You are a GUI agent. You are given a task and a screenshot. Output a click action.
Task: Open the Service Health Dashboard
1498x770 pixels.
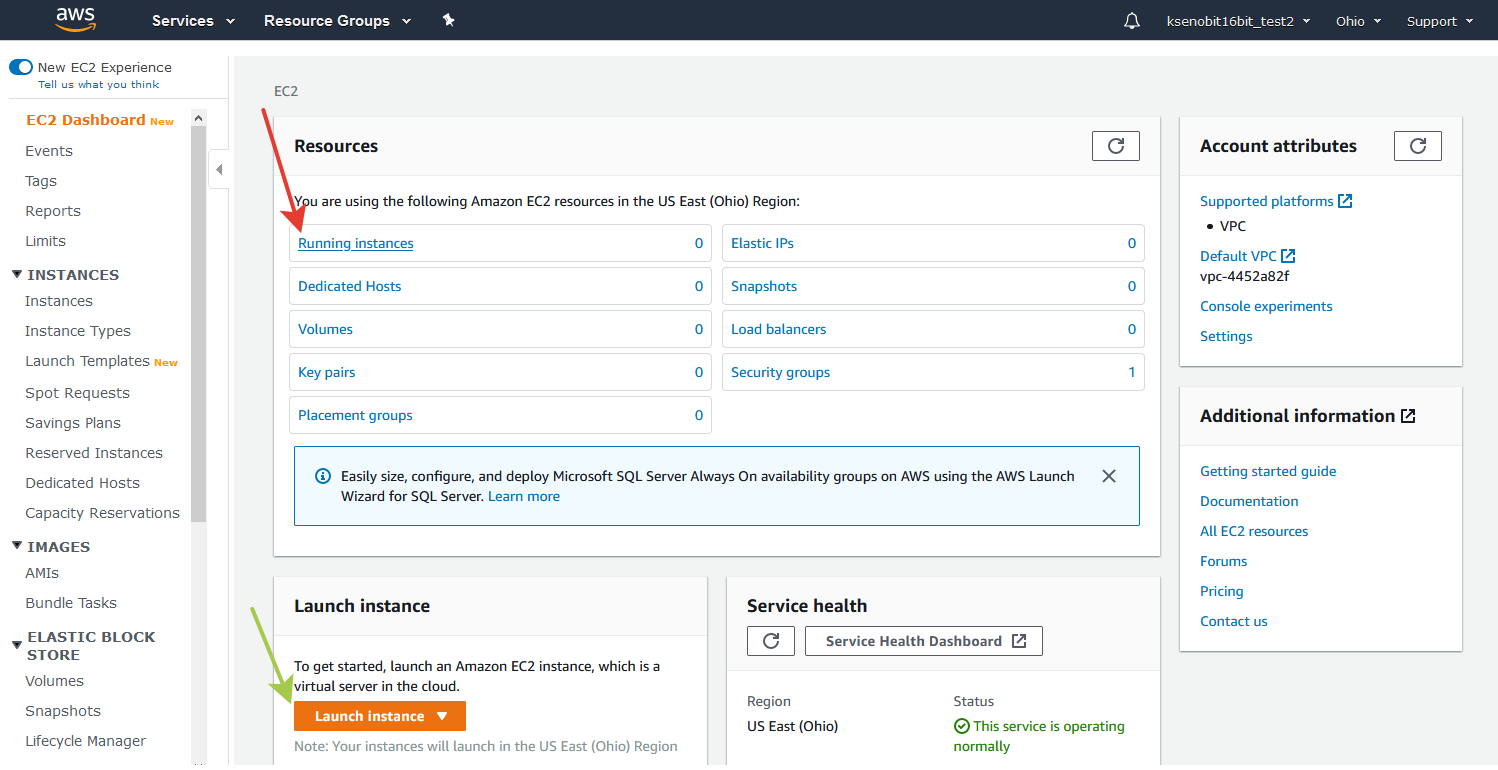[923, 641]
